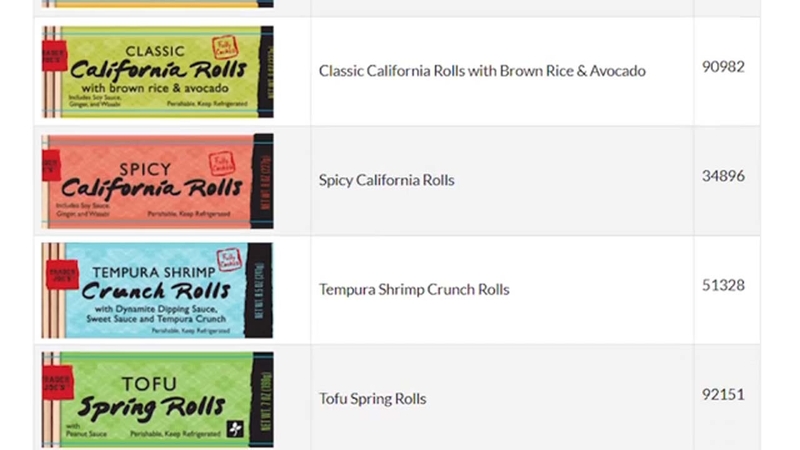800x450 pixels.
Task: Select the Tempura Shrimp Crunch Rolls product name
Action: pos(414,289)
